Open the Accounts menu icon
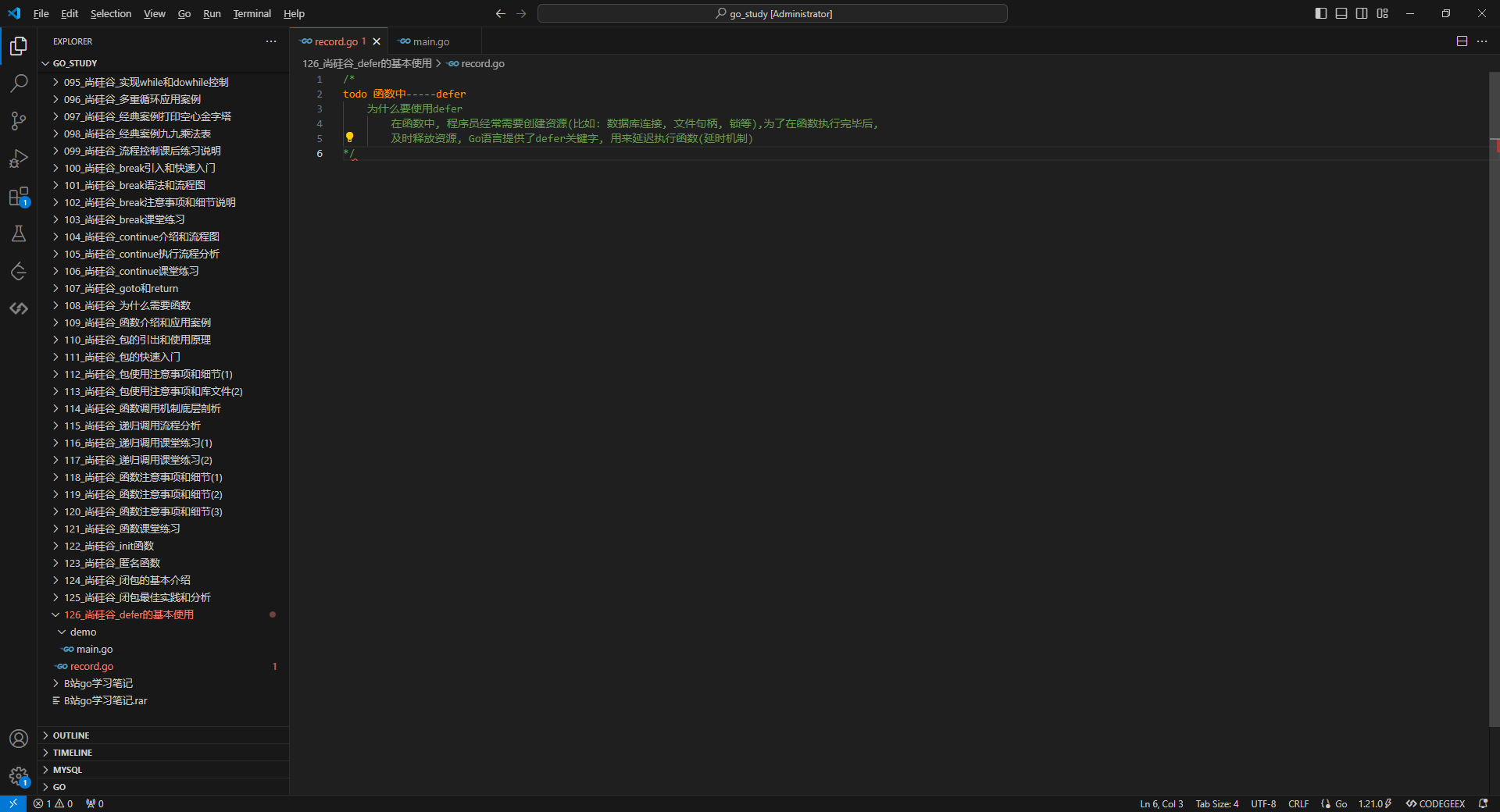This screenshot has width=1500, height=812. tap(19, 739)
